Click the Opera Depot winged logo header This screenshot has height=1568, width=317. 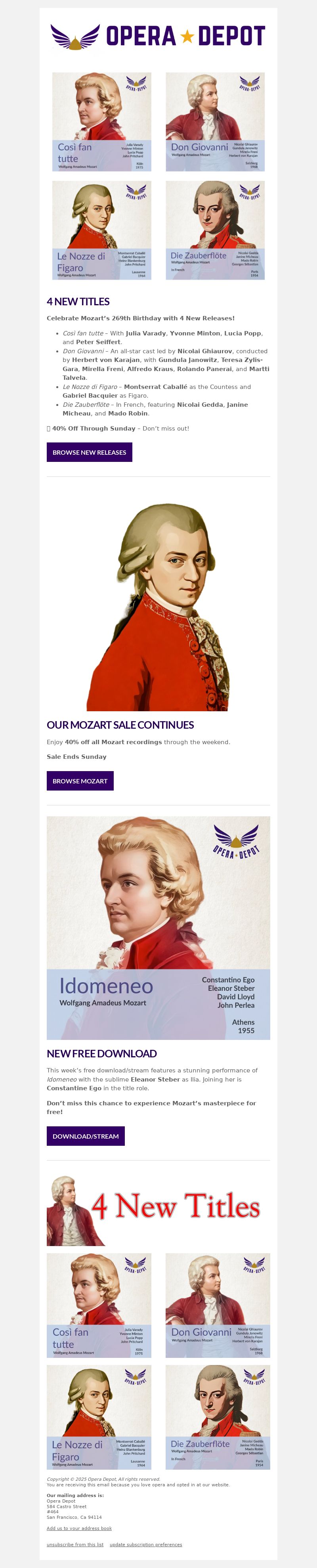click(x=158, y=36)
